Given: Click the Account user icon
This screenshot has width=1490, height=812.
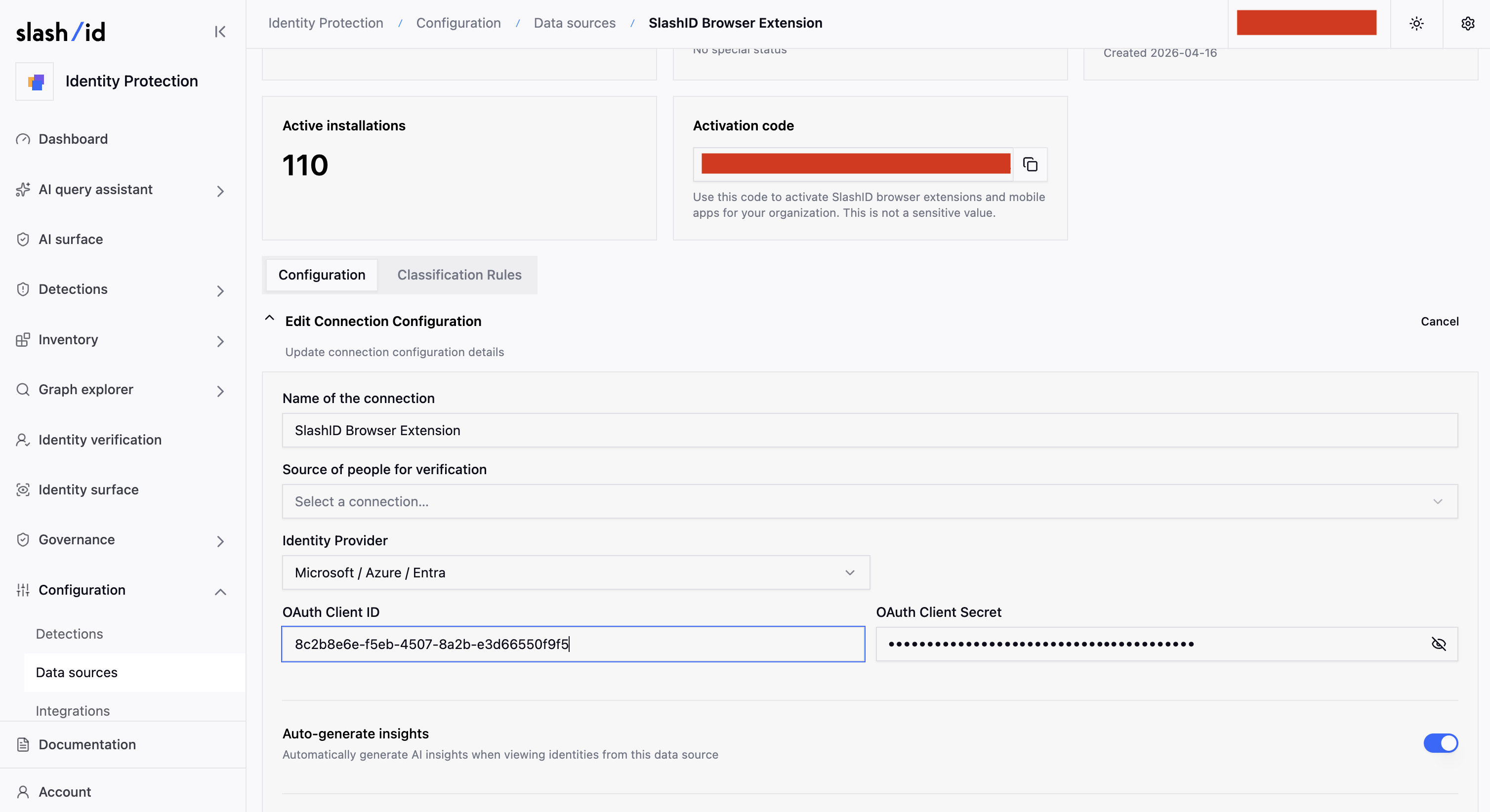Looking at the screenshot, I should pos(23,792).
